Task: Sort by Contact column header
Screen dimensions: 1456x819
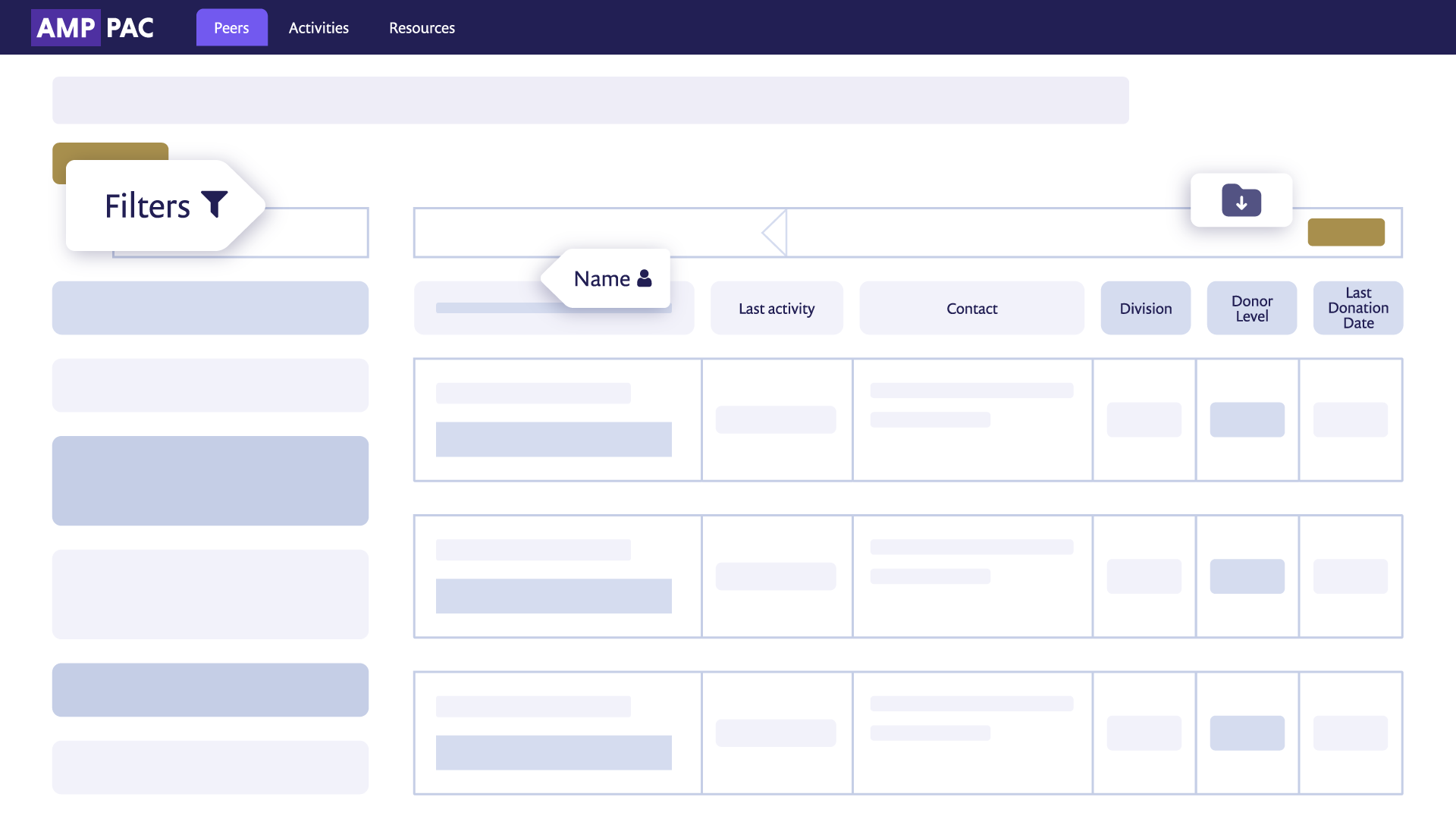Action: pyautogui.click(x=971, y=309)
